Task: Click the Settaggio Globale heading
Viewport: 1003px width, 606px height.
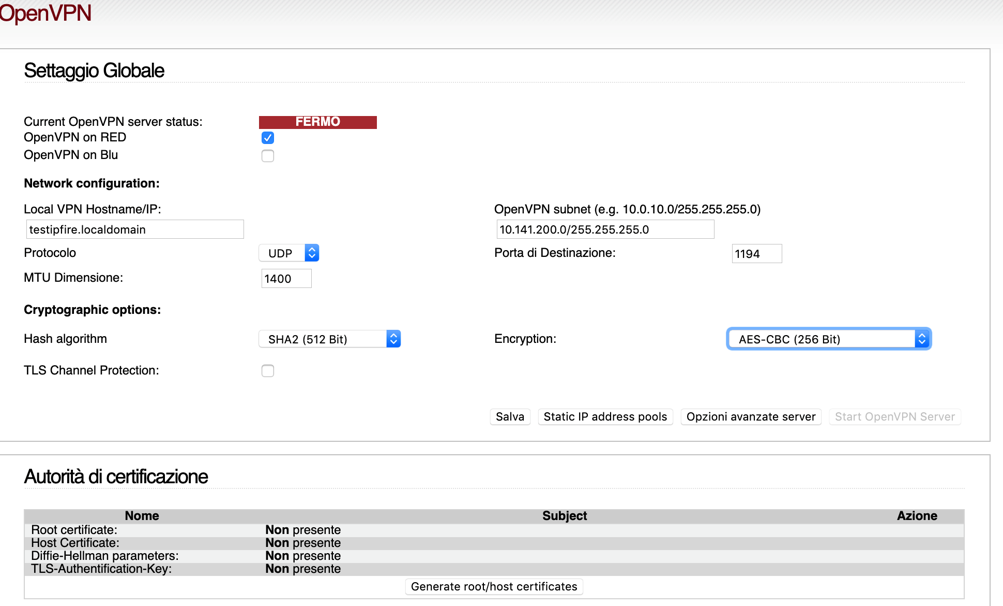Action: click(94, 70)
